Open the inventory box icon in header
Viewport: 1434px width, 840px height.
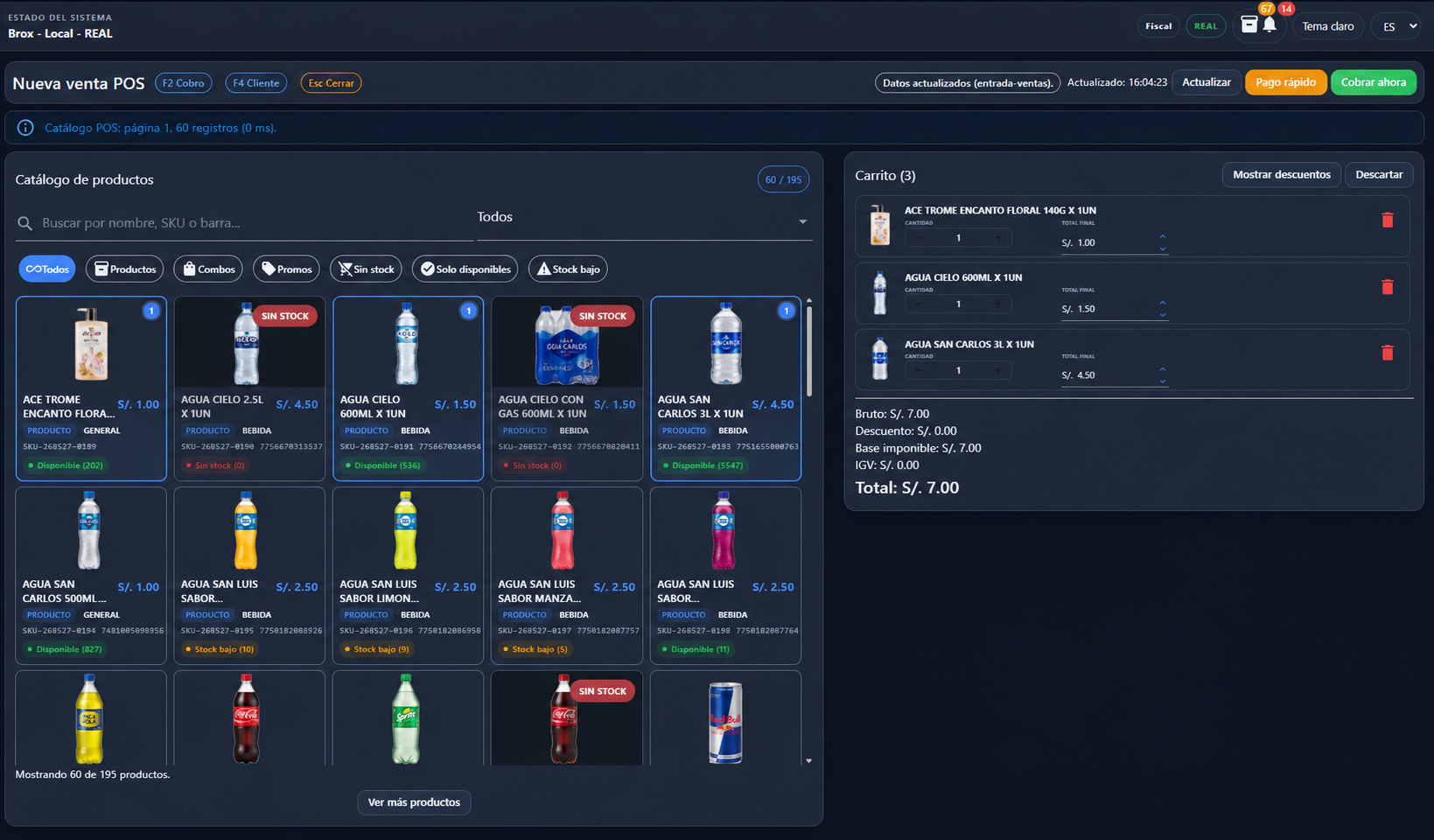(x=1249, y=24)
